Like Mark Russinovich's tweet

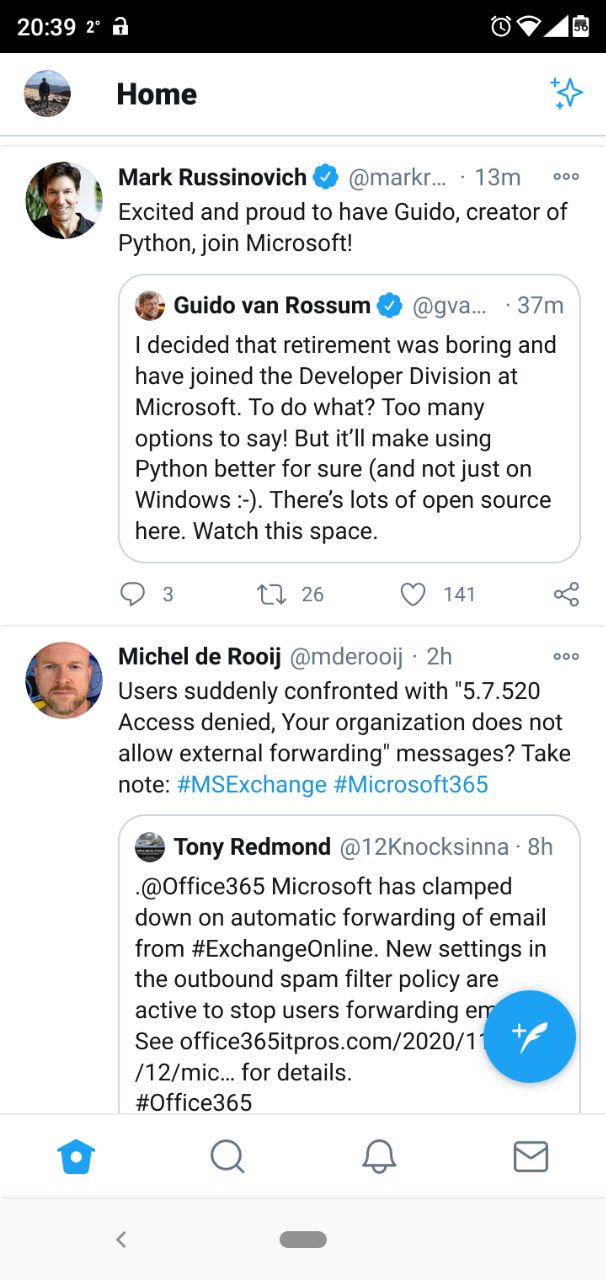point(413,594)
